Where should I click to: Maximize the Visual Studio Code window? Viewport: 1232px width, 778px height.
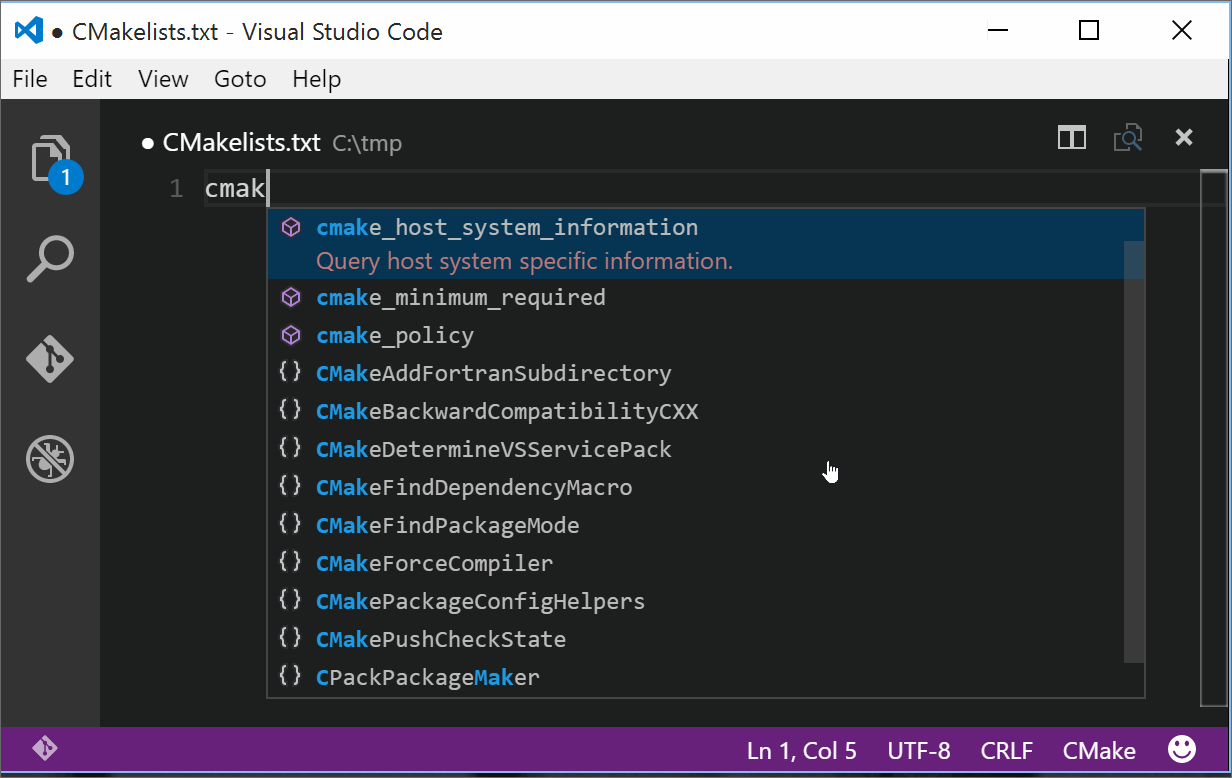point(1089,31)
